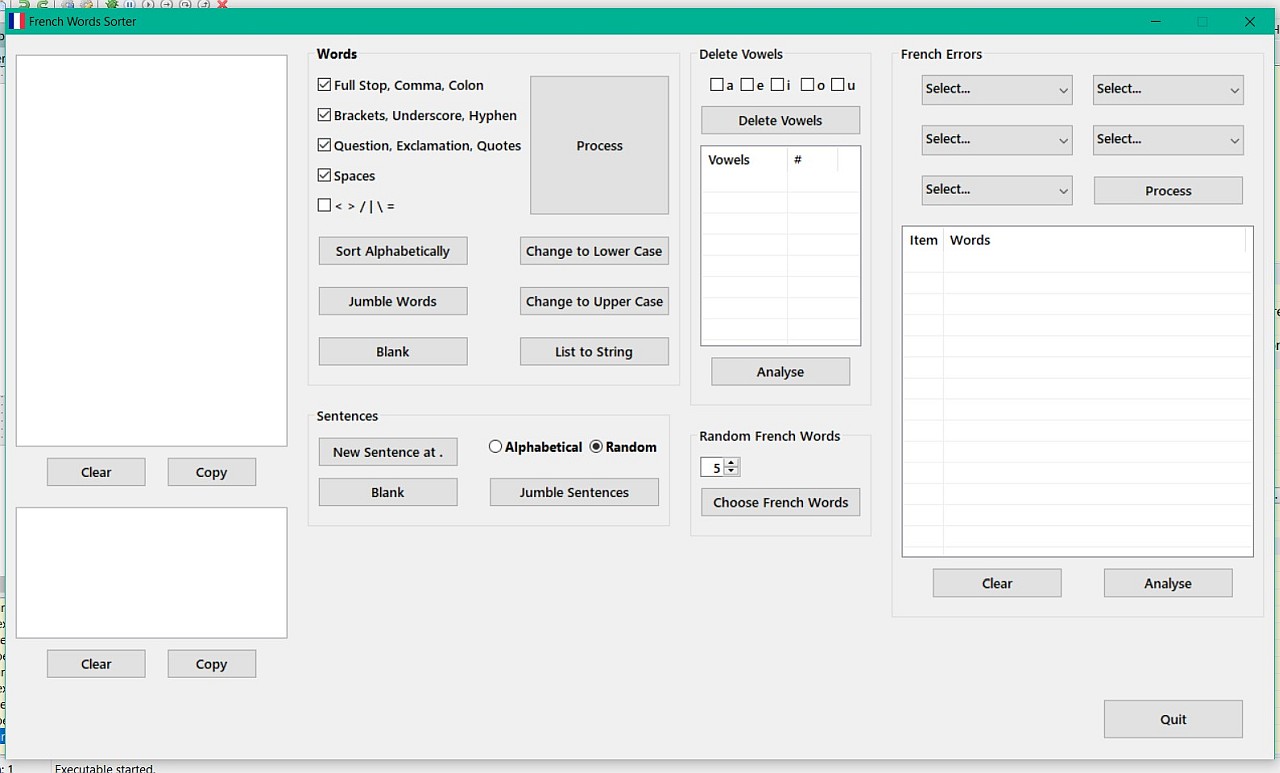
Task: Expand the middle-left Select dropdown in French Errors
Action: [997, 140]
